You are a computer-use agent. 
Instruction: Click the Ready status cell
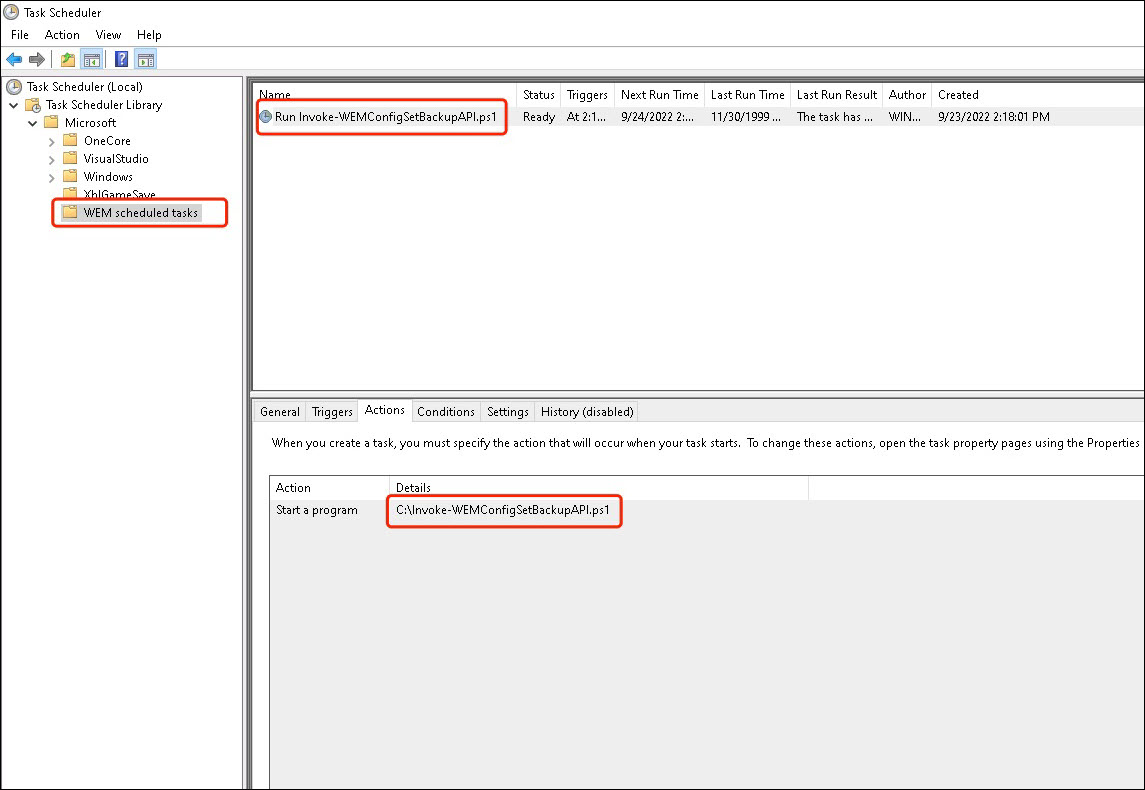coord(539,117)
